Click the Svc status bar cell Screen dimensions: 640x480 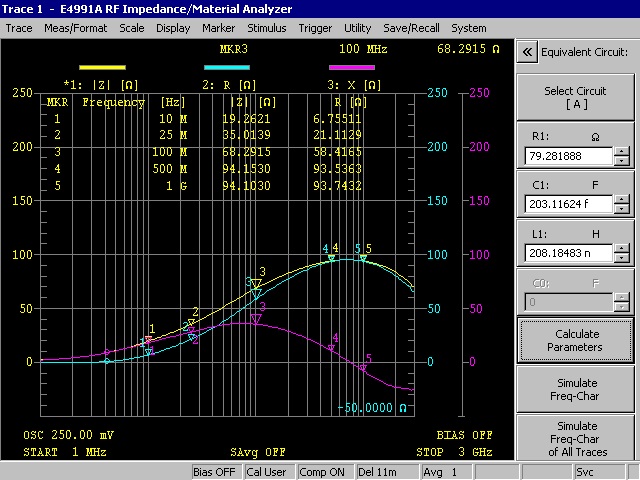[x=600, y=472]
